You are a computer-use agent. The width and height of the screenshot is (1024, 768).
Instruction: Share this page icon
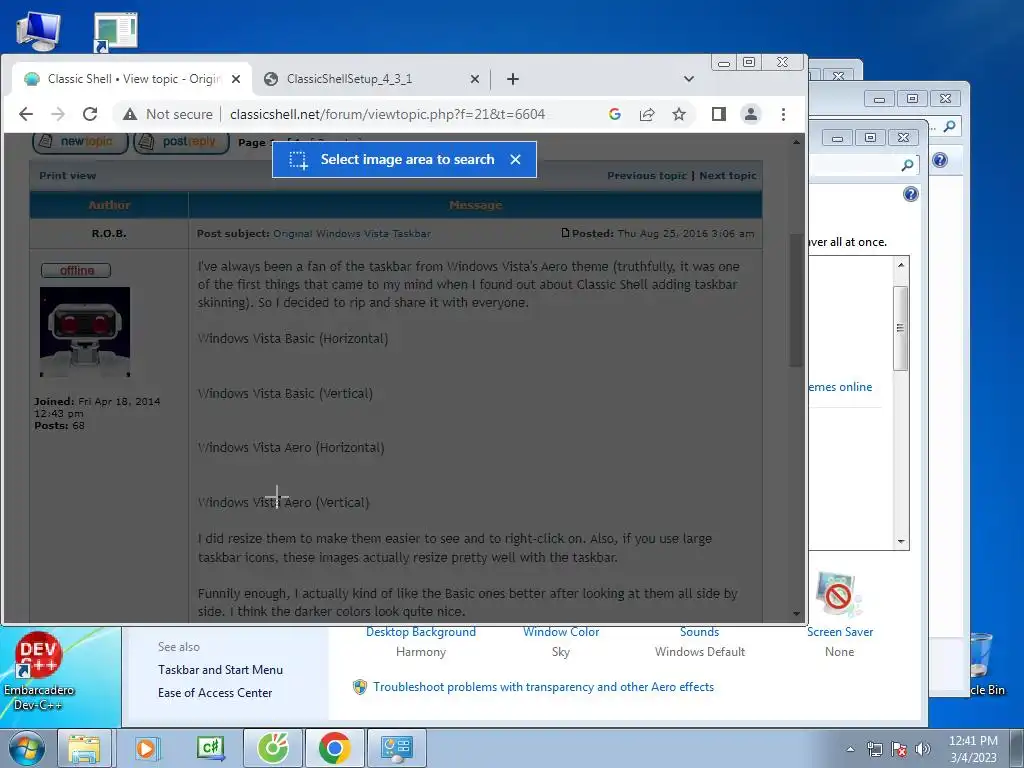[647, 114]
